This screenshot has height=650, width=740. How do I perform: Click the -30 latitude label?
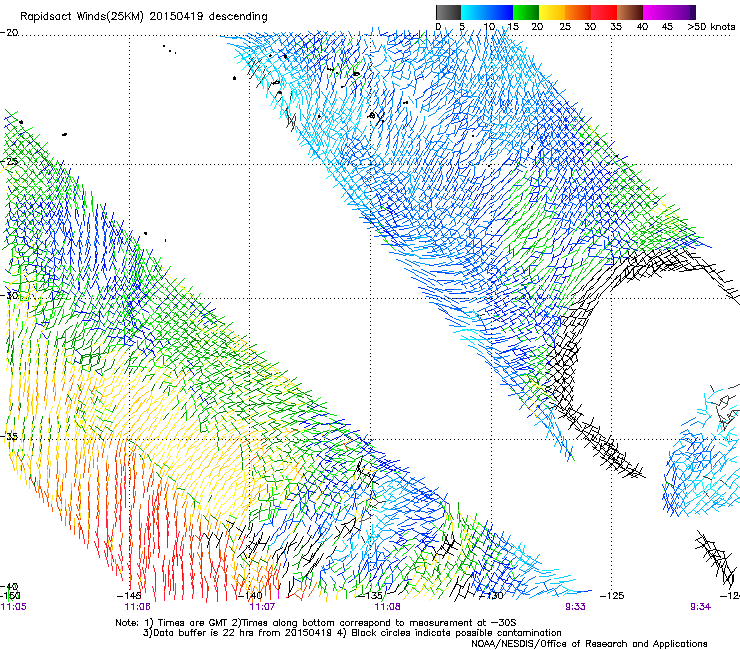point(9,295)
